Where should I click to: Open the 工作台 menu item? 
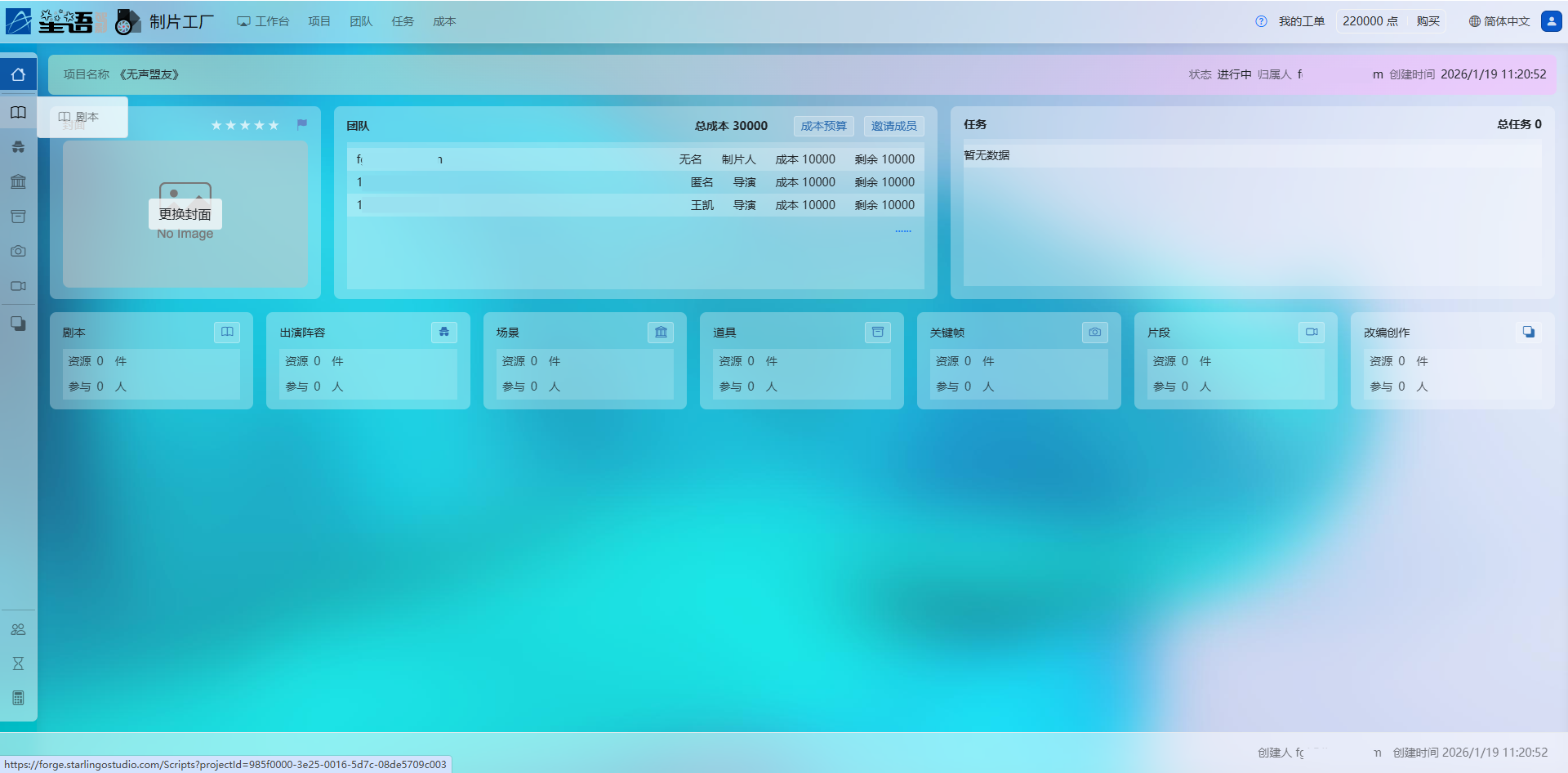(263, 21)
